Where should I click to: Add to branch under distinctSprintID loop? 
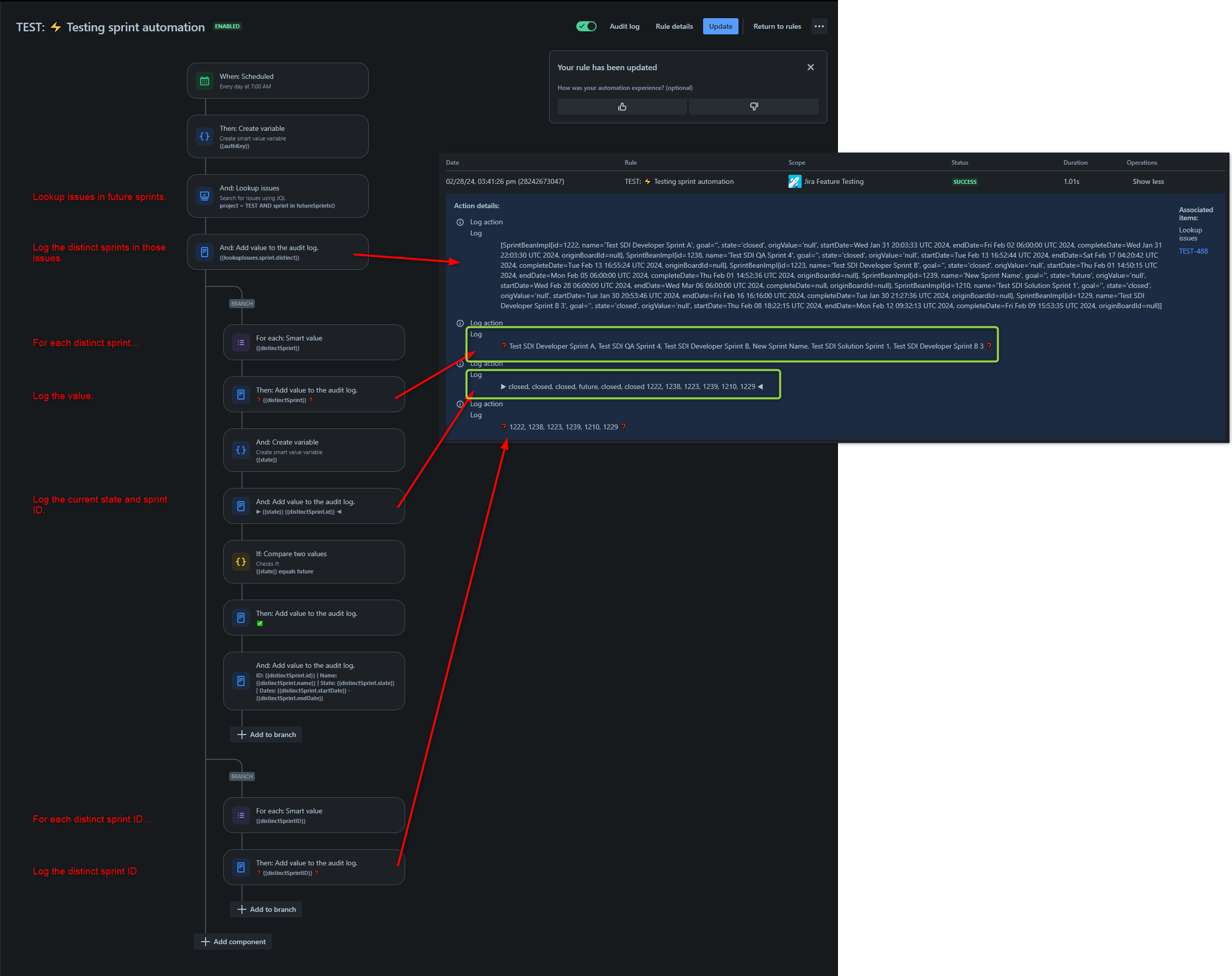tap(266, 909)
